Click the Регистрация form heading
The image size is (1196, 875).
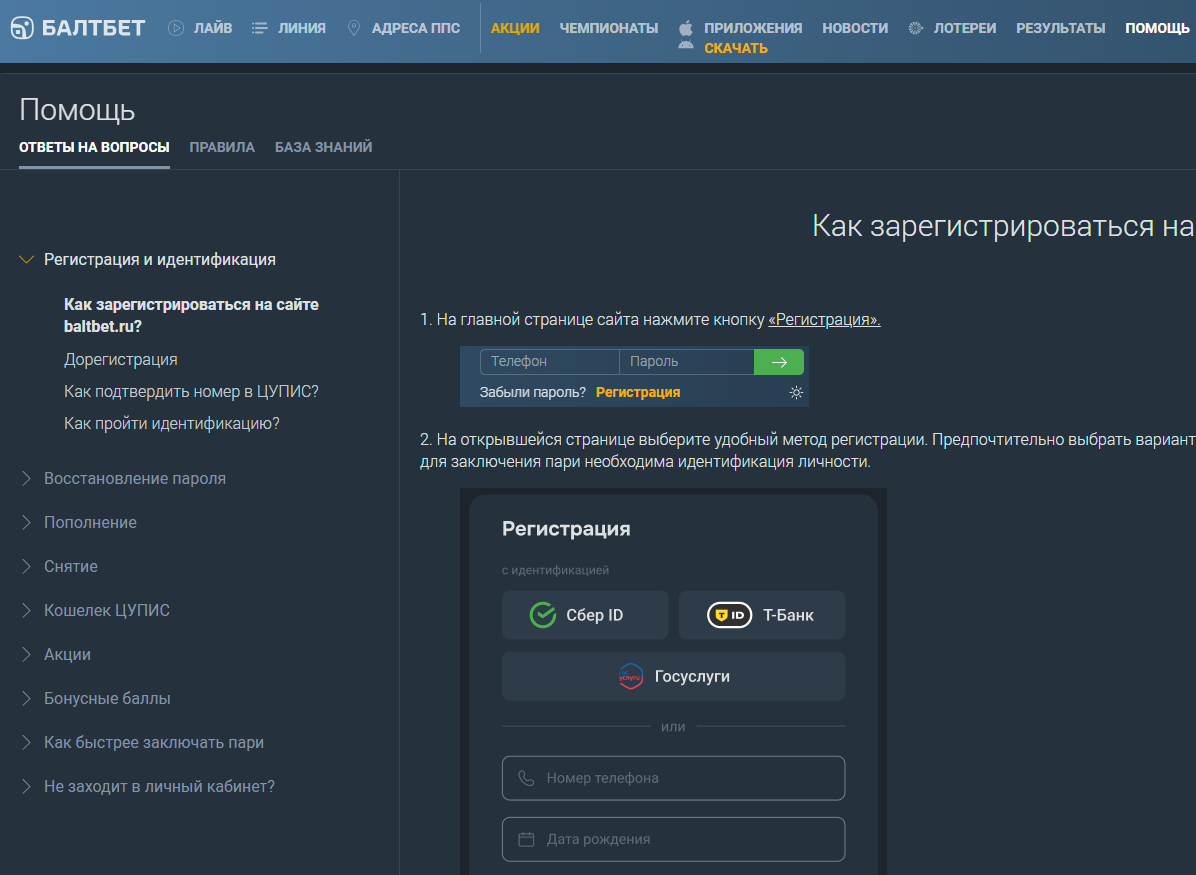566,529
